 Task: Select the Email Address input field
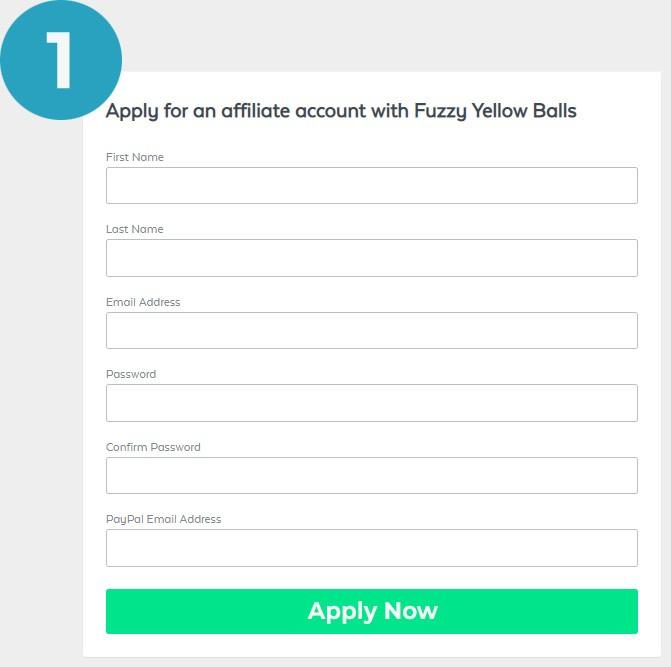[x=371, y=331]
